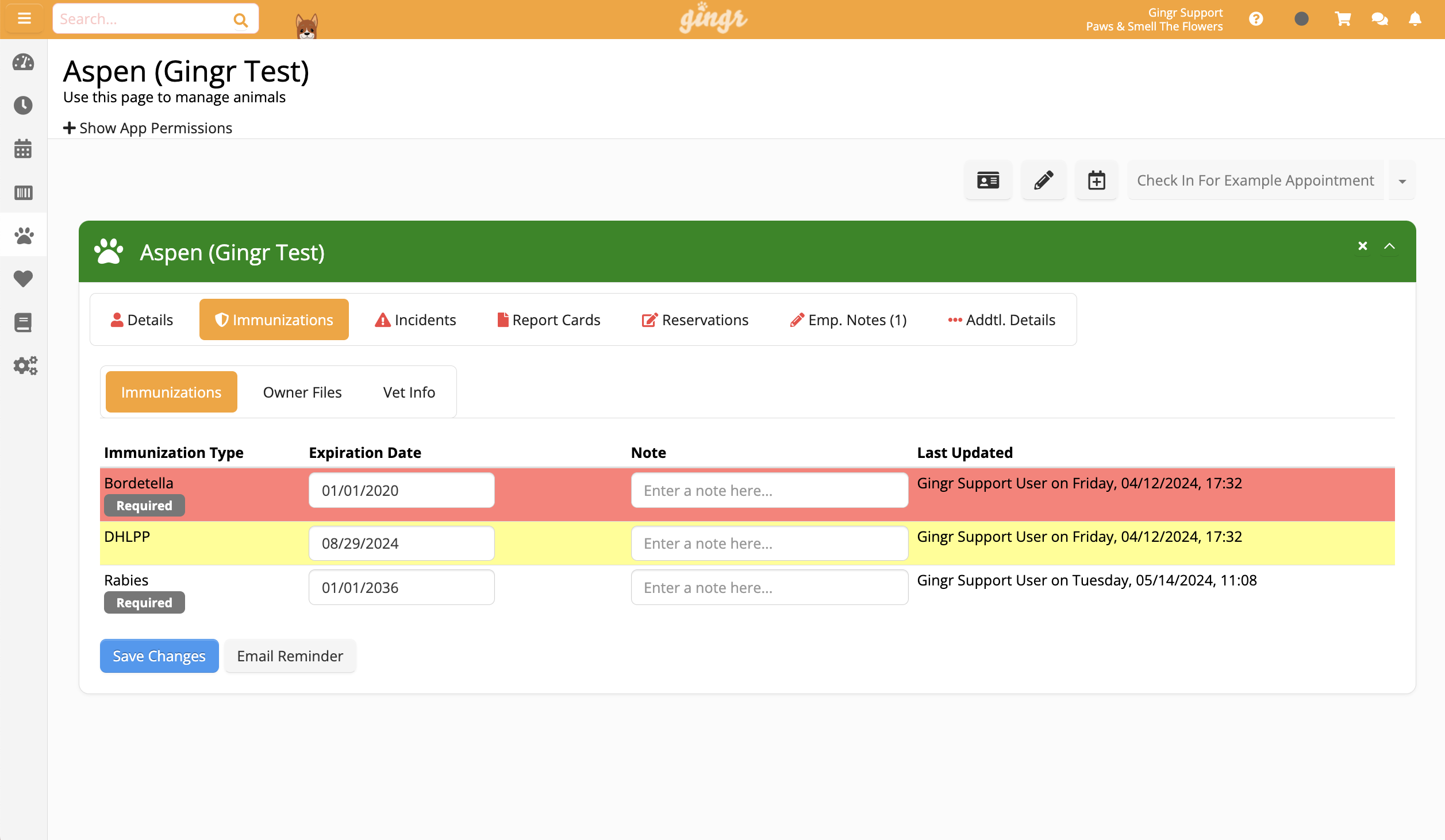The width and height of the screenshot is (1445, 840).
Task: Expand Show App Permissions
Action: tap(148, 128)
